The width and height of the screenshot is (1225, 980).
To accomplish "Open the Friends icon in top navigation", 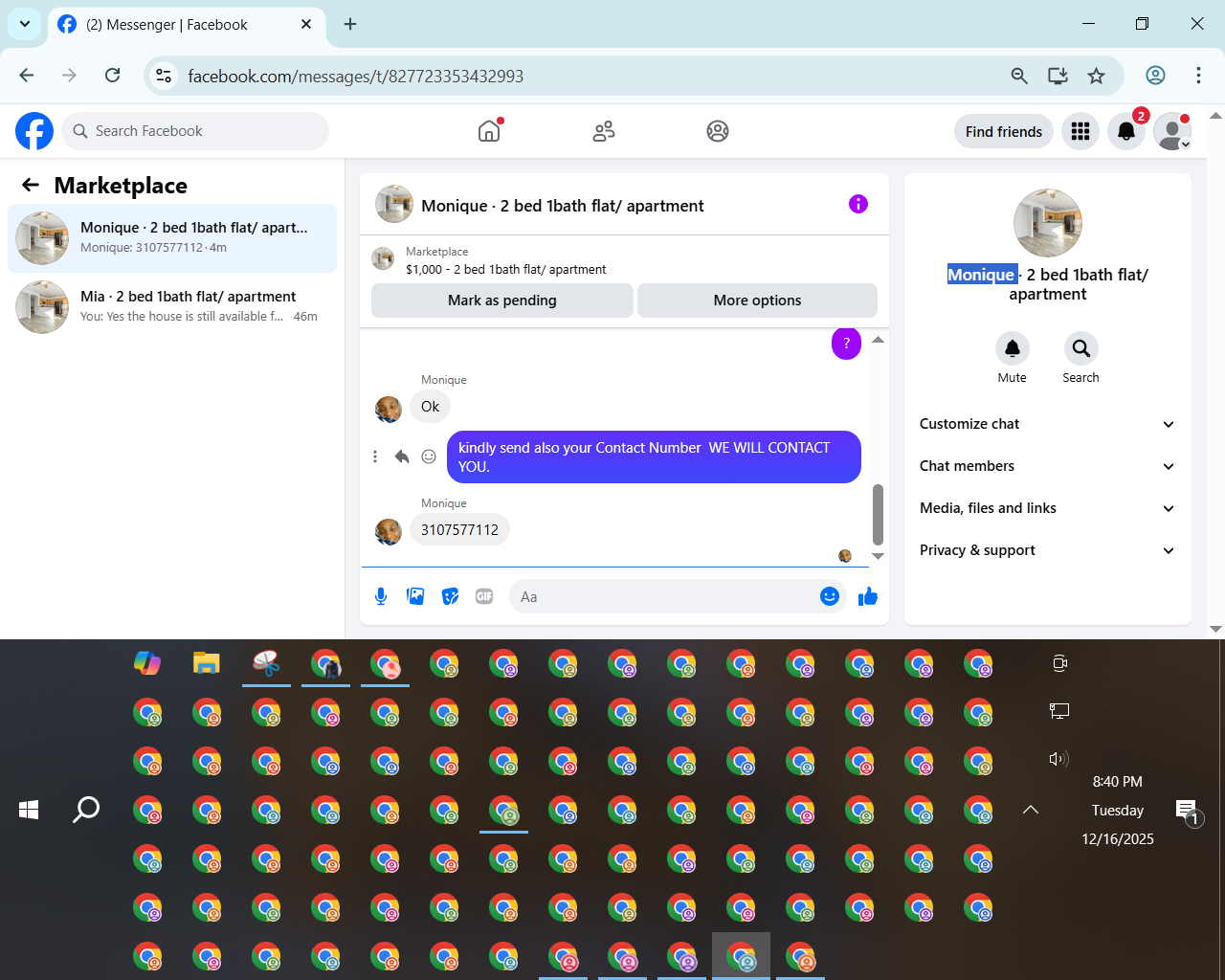I will pyautogui.click(x=604, y=131).
